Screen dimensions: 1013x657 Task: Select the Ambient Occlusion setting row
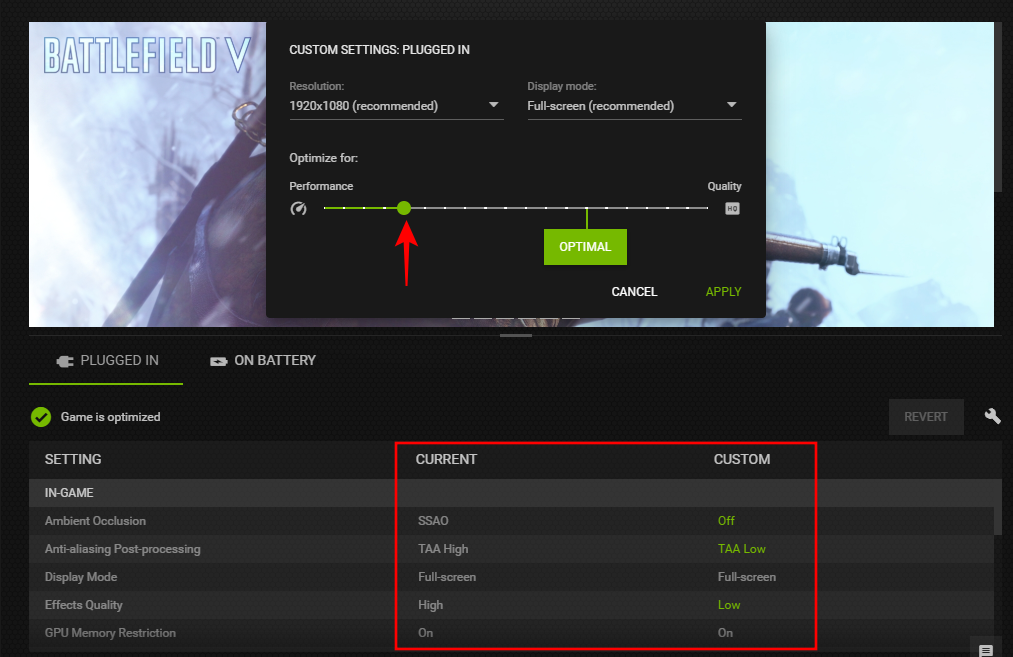[95, 521]
